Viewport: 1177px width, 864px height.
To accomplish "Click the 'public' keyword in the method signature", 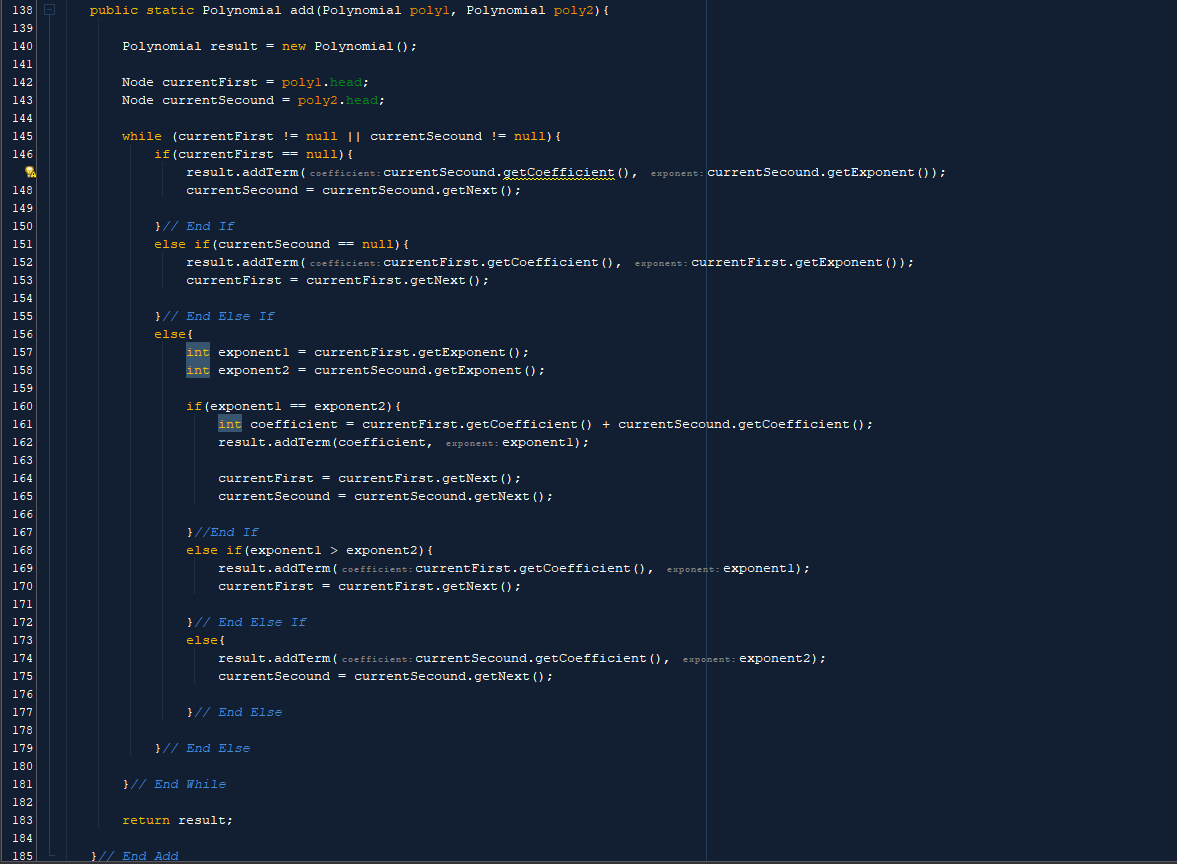I will (x=114, y=11).
